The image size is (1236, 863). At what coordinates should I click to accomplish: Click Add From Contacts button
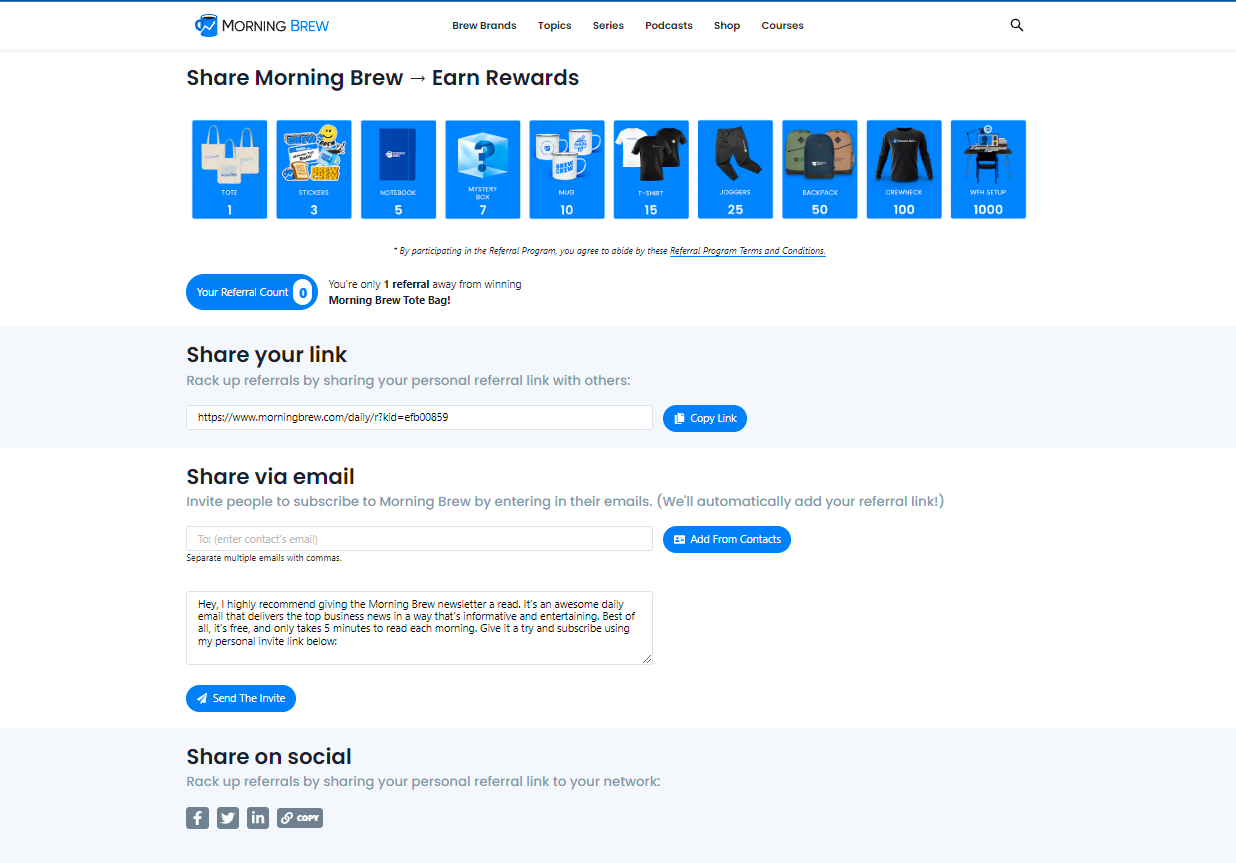(x=727, y=539)
